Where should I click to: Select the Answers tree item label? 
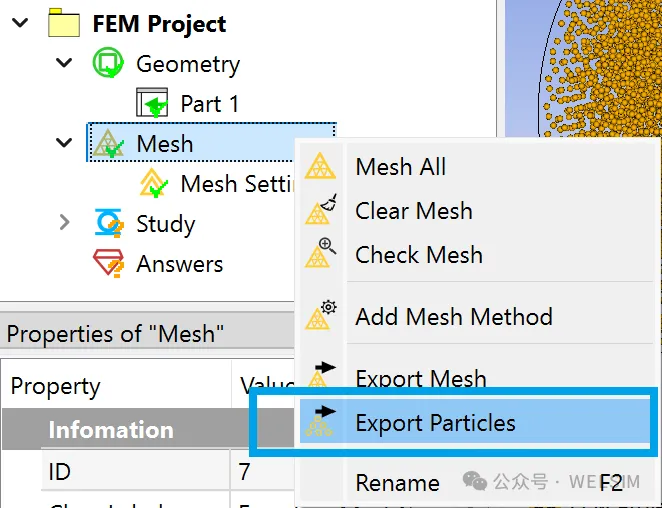[x=180, y=264]
